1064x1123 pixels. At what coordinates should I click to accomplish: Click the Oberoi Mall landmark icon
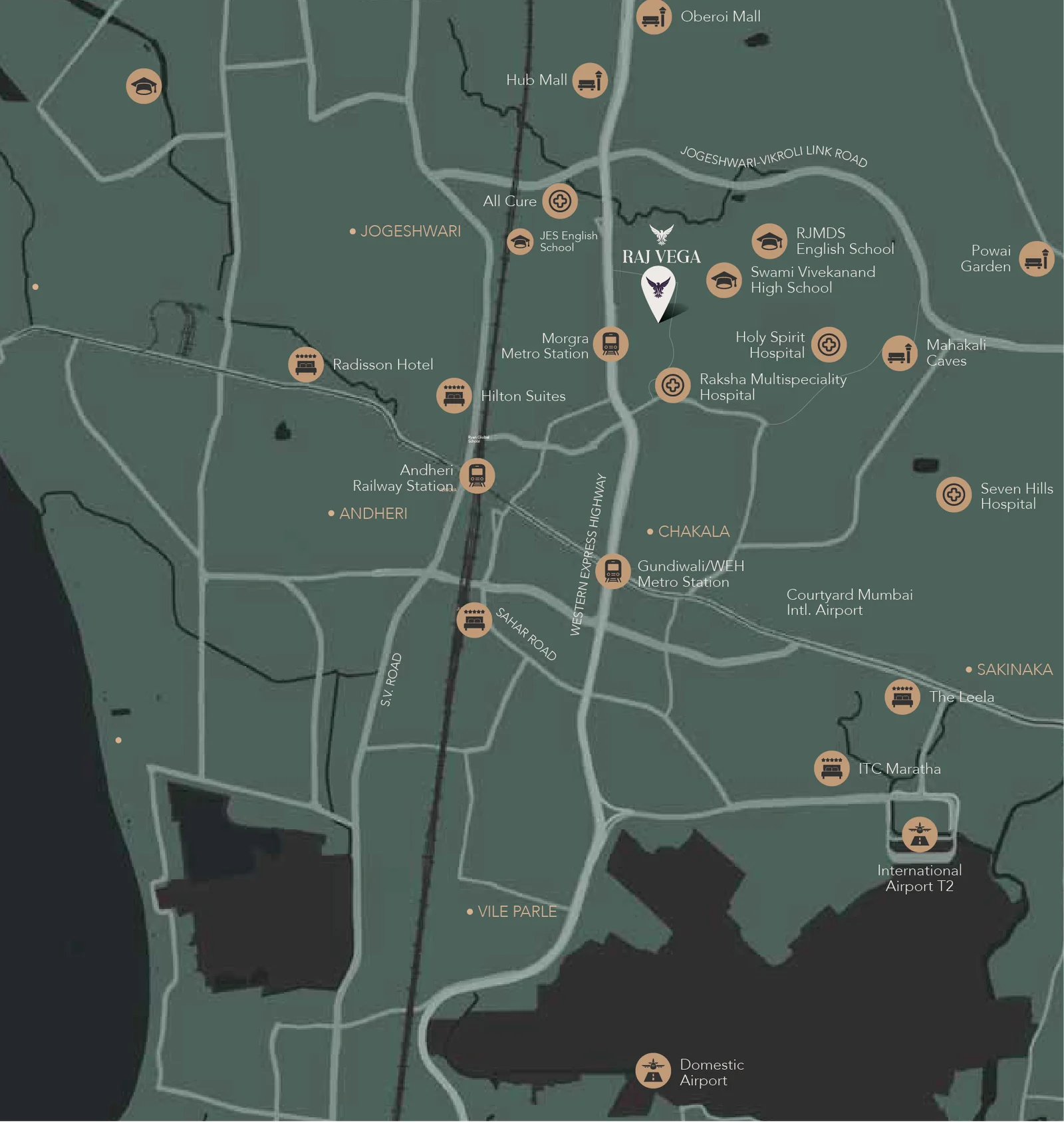[653, 17]
